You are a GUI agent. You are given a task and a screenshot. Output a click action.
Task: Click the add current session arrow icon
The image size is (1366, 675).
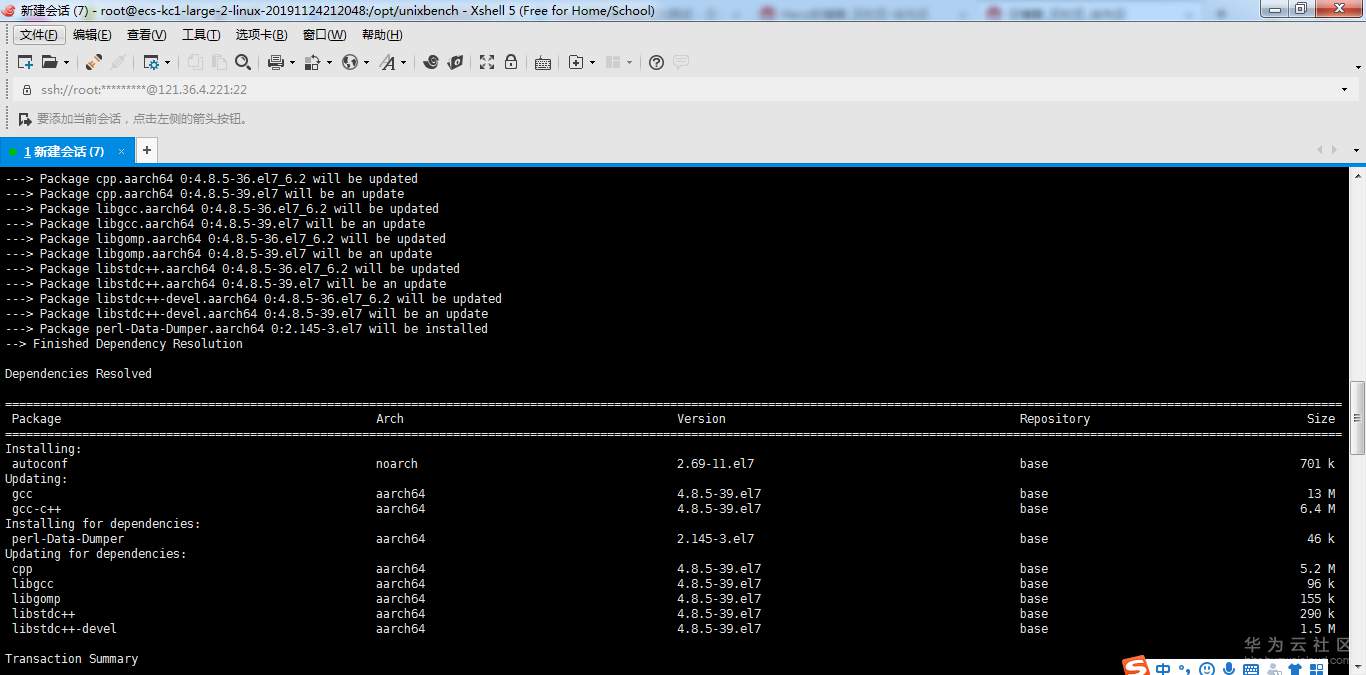click(x=25, y=119)
